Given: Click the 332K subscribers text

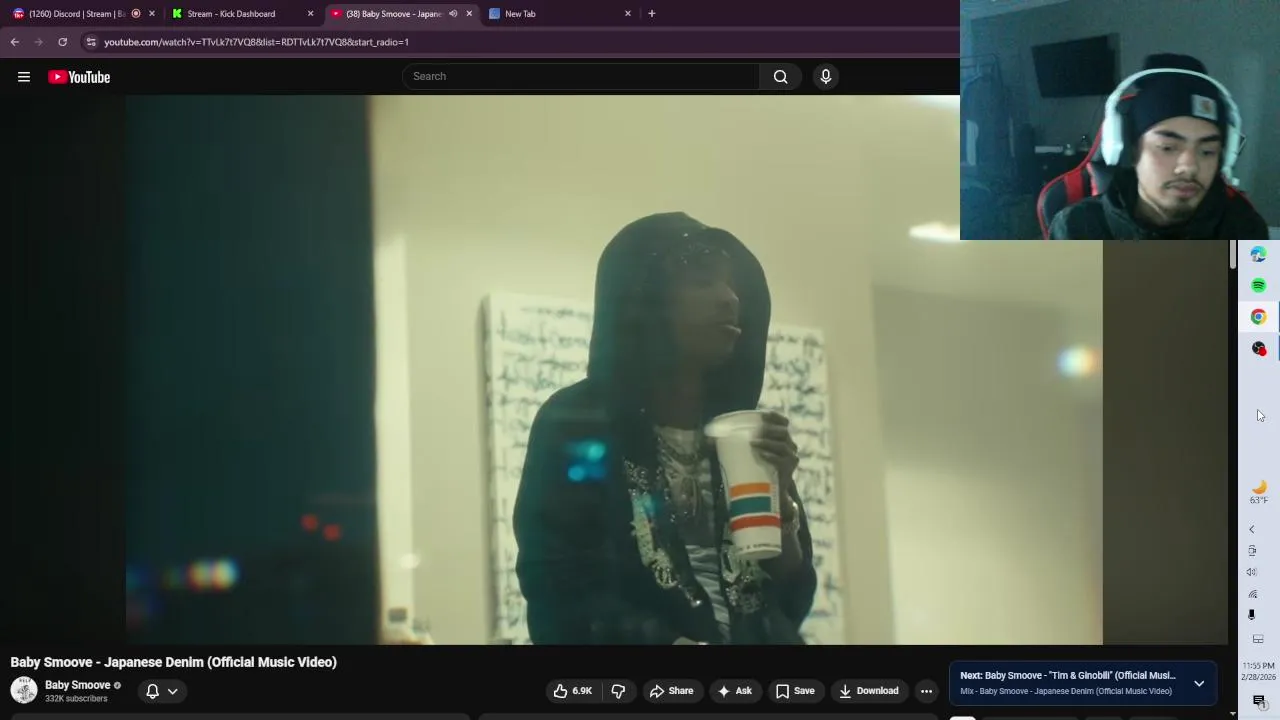Looking at the screenshot, I should point(76,699).
